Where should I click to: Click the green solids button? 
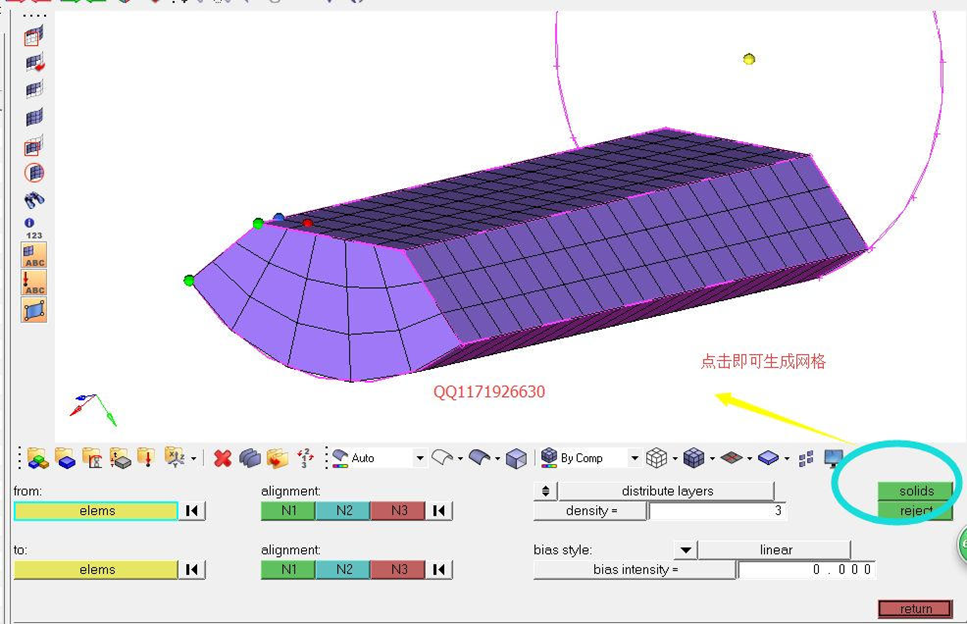[x=916, y=491]
